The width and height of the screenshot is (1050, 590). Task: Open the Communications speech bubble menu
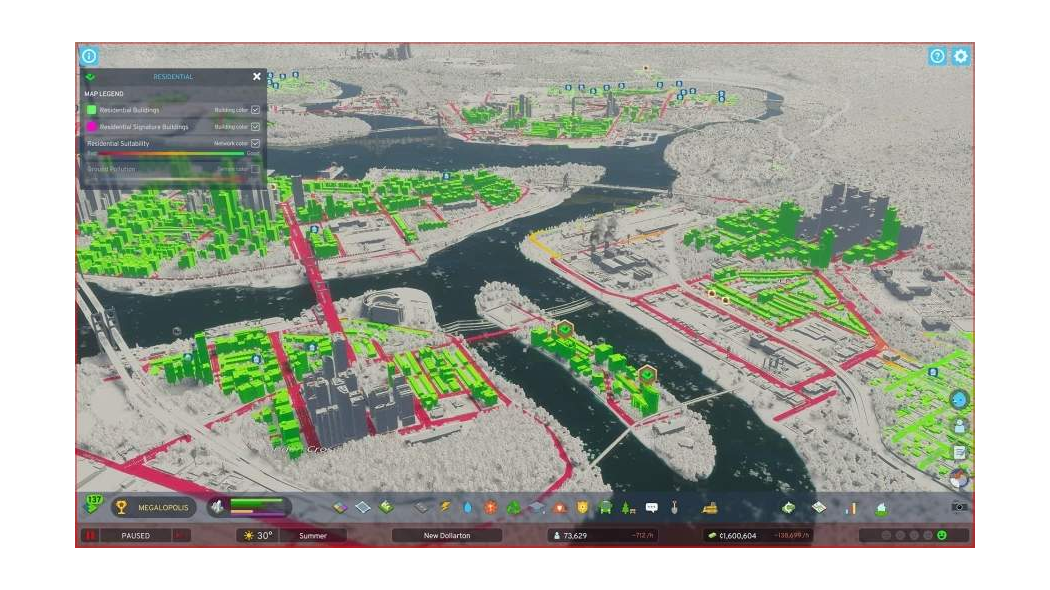tap(652, 508)
